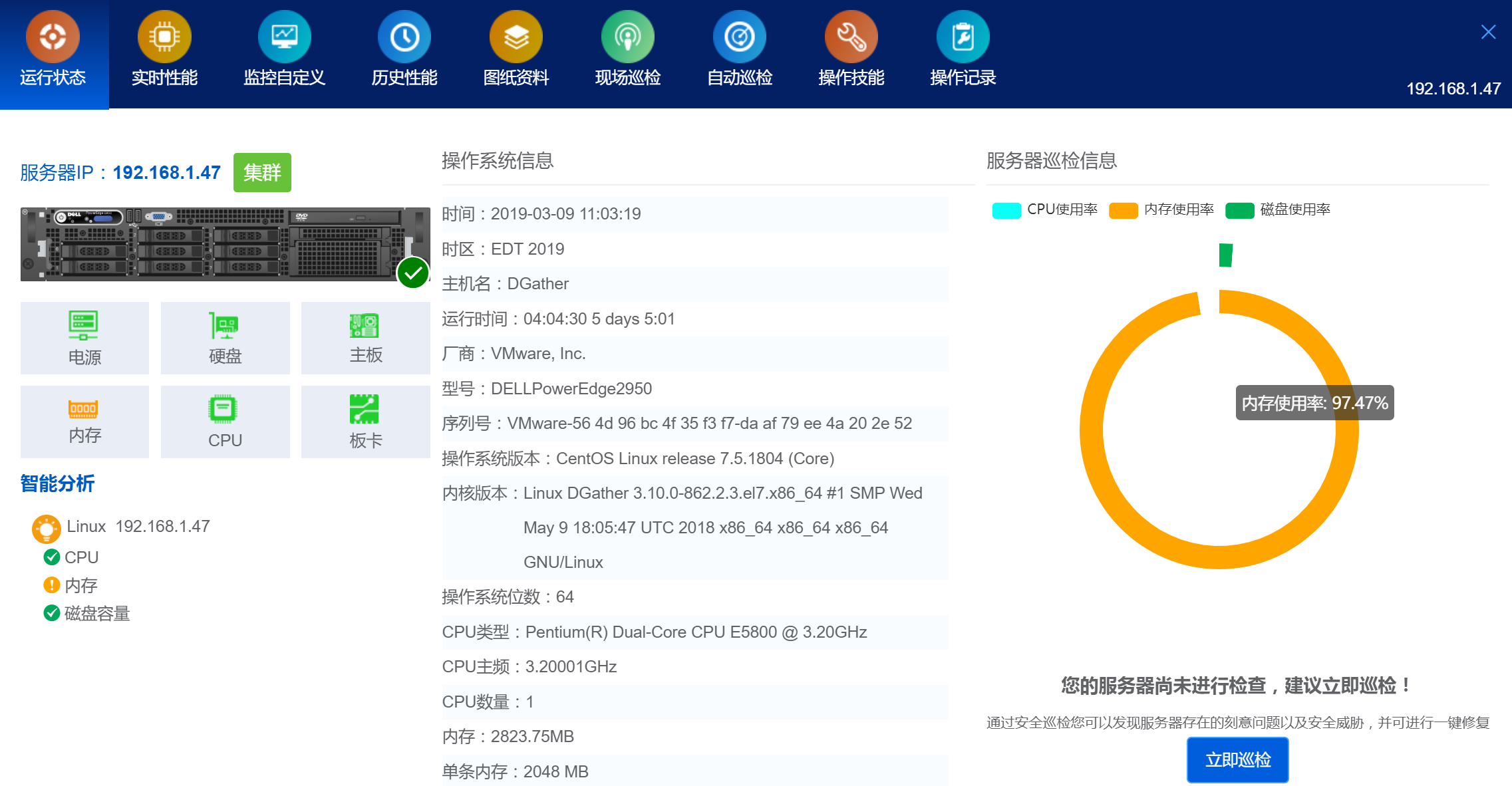Open the 主板 motherboard tile
Viewport: 1512px width, 786px height.
(x=365, y=338)
